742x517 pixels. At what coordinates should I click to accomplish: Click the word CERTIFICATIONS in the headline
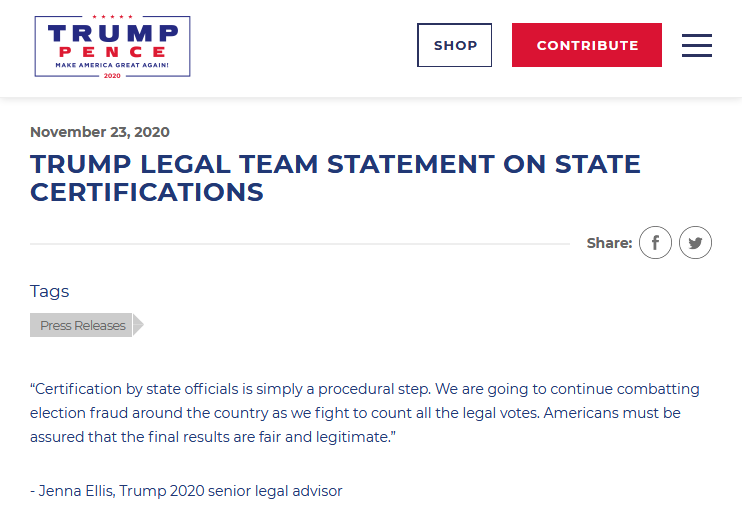coord(147,192)
